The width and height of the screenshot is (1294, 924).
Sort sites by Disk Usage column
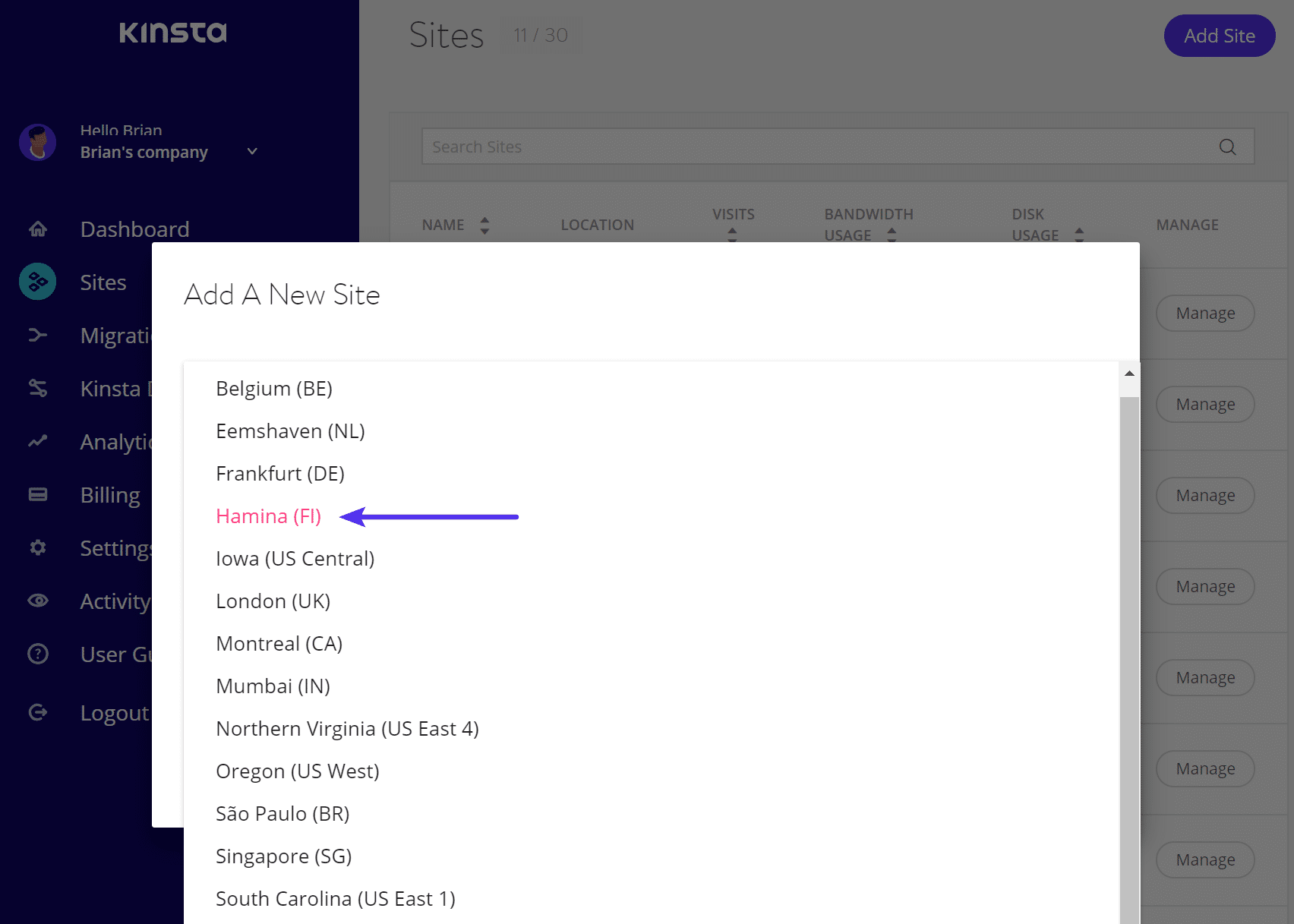coord(1079,235)
